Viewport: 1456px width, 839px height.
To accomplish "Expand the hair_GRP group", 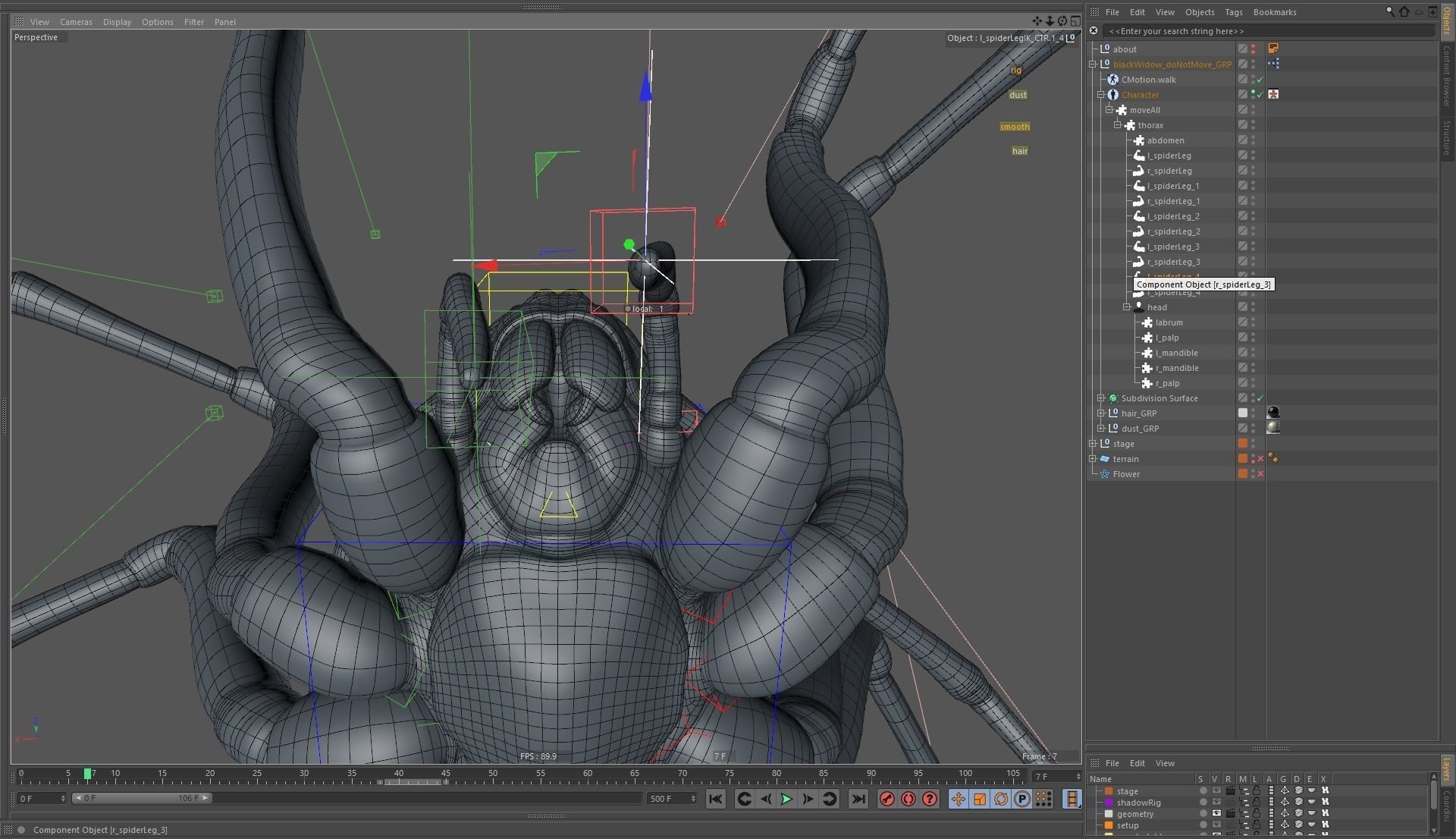I will coord(1101,413).
